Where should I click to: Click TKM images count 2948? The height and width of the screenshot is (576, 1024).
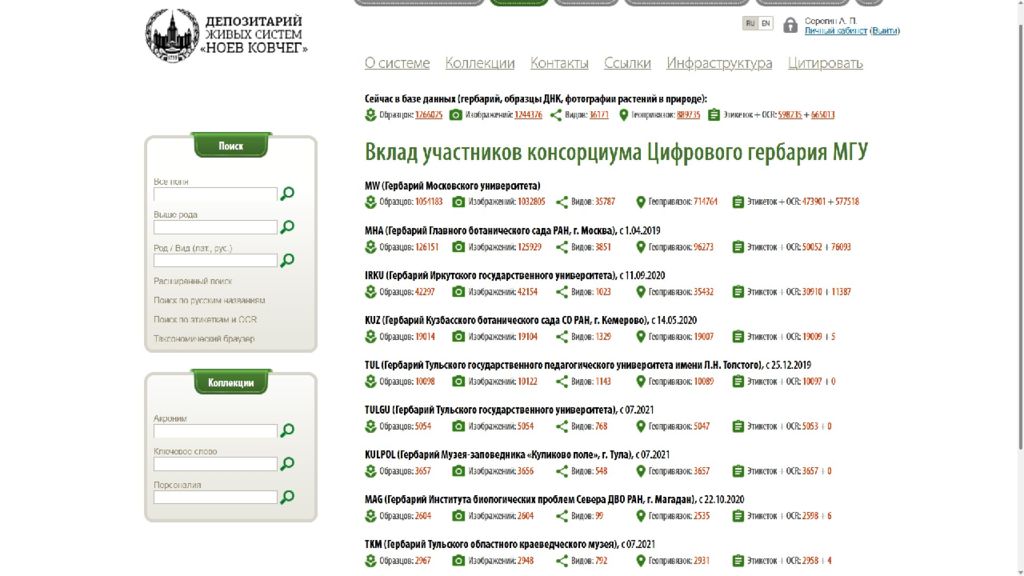[526, 560]
